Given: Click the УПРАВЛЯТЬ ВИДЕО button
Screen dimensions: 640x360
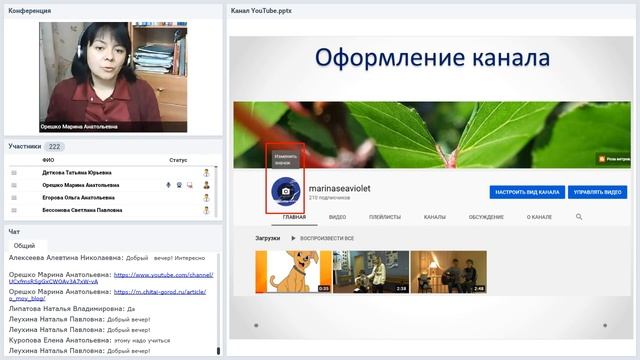Looking at the screenshot, I should click(598, 192).
